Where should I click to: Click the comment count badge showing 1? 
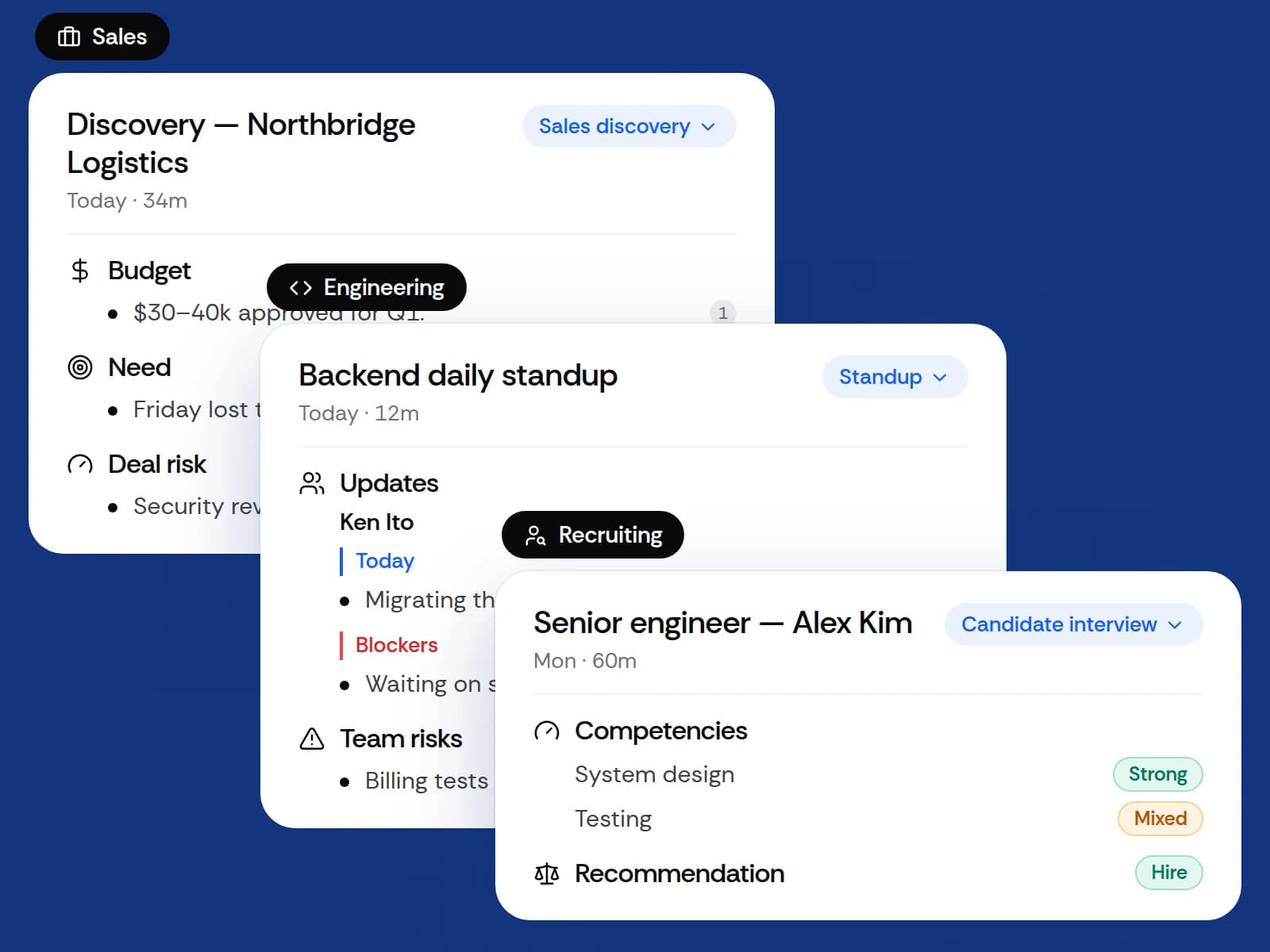point(722,313)
